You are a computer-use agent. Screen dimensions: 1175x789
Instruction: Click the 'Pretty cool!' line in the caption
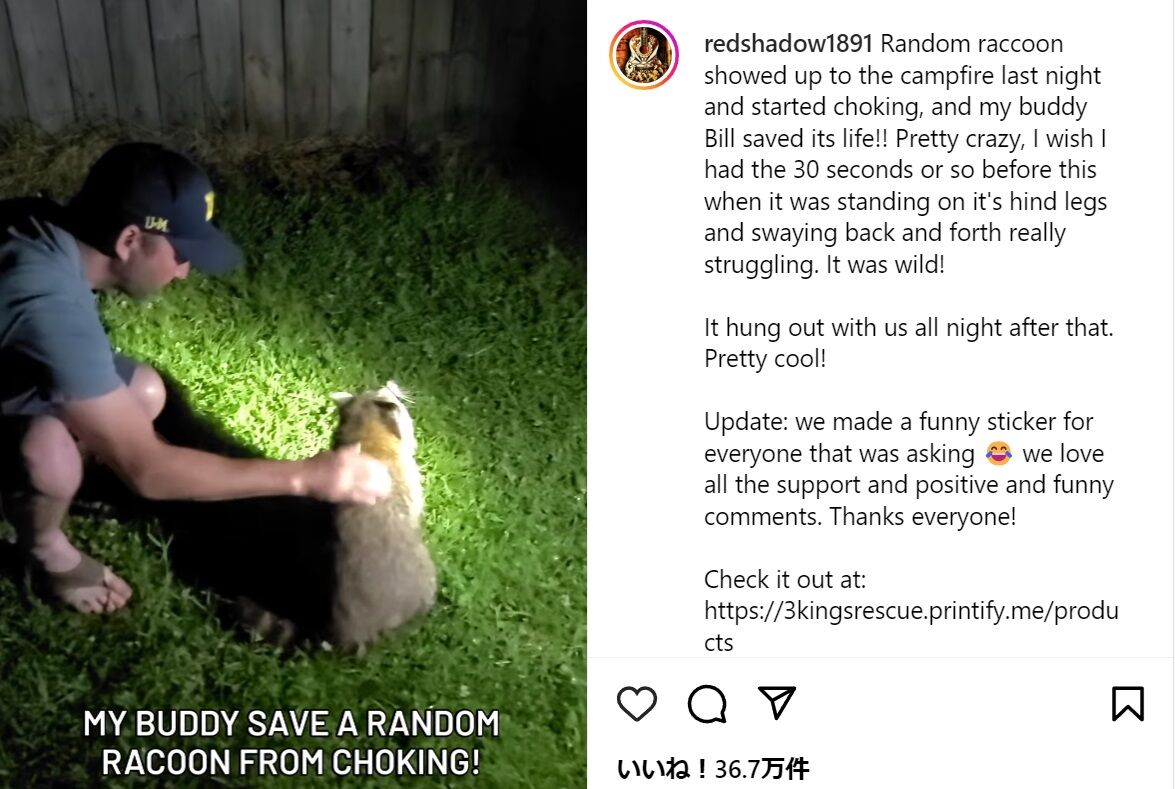765,359
